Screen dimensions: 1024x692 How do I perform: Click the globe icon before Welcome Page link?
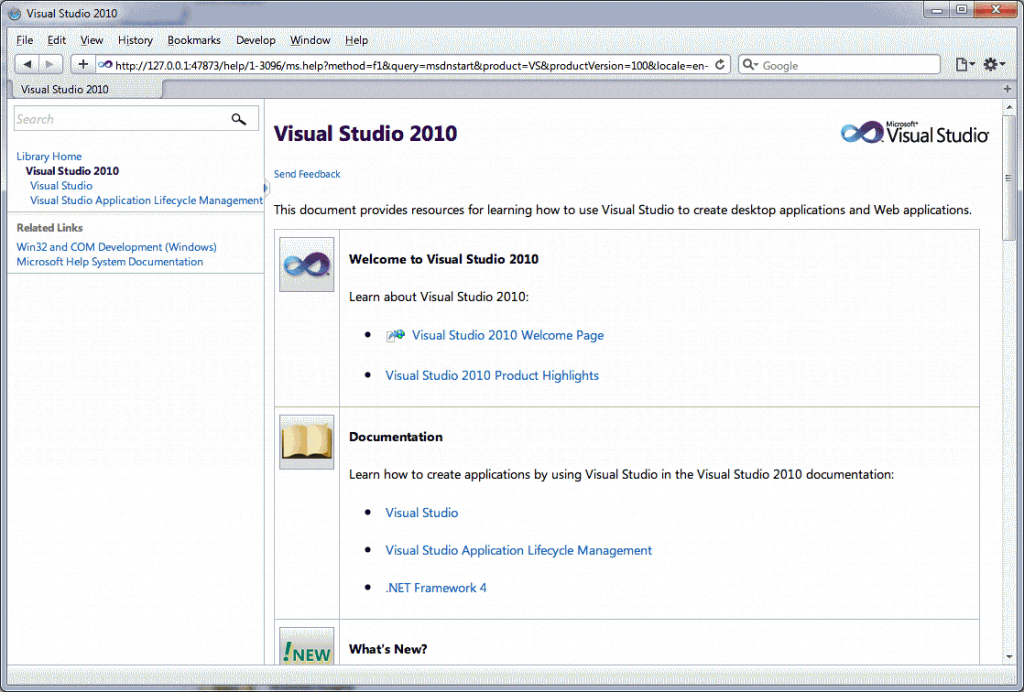point(395,336)
